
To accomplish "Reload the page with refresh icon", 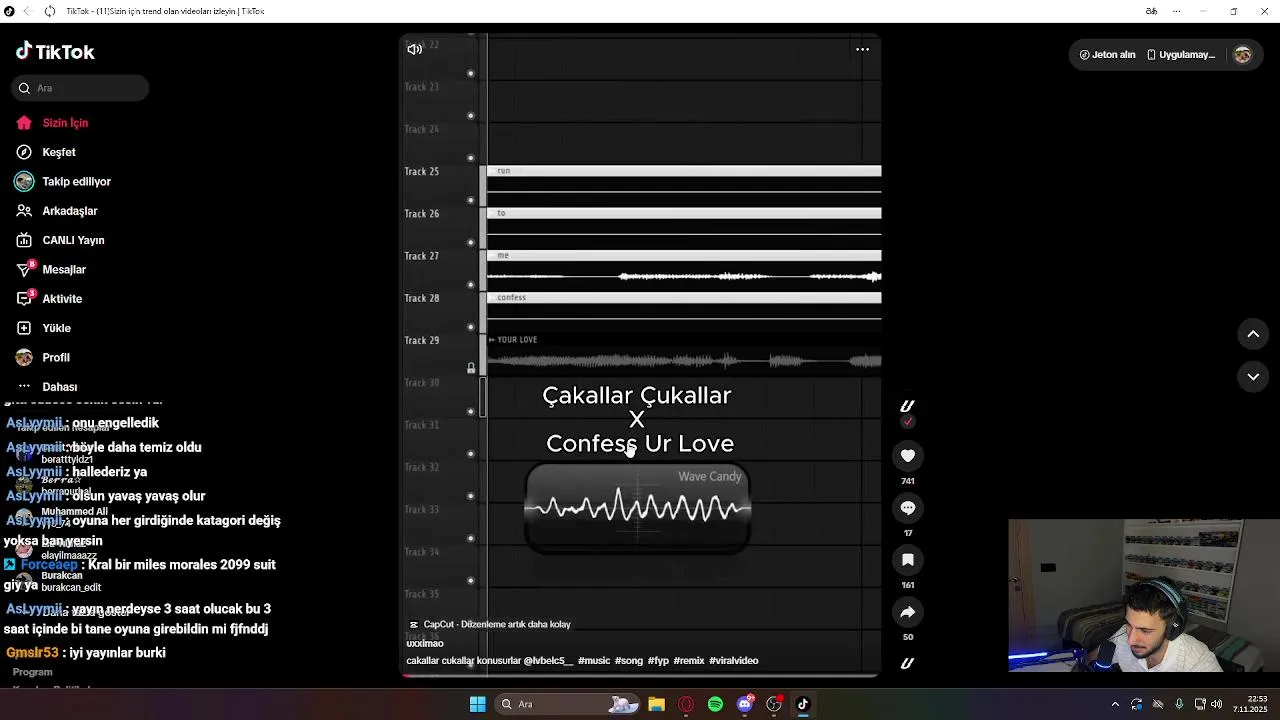I will click(x=49, y=11).
